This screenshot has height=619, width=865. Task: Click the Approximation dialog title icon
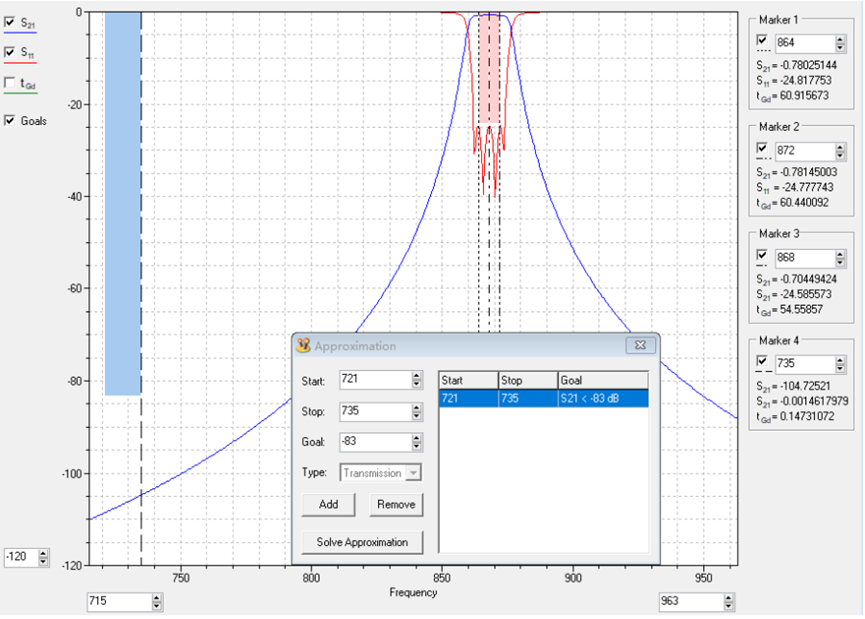click(304, 346)
